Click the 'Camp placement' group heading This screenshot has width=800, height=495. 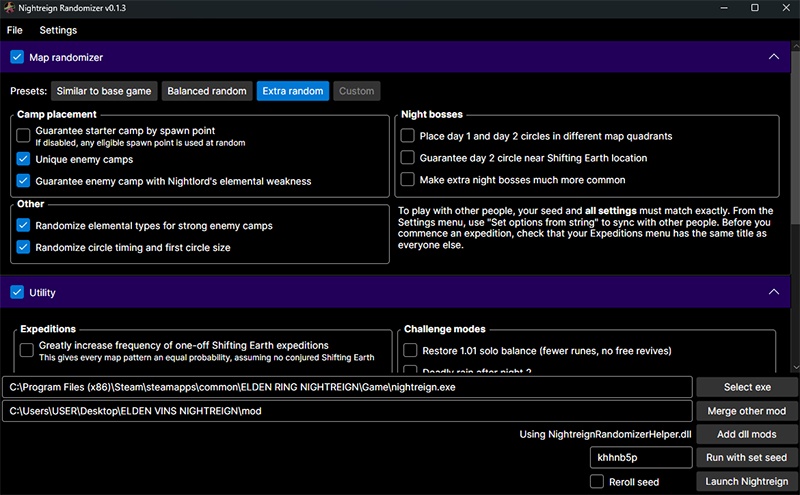click(57, 114)
